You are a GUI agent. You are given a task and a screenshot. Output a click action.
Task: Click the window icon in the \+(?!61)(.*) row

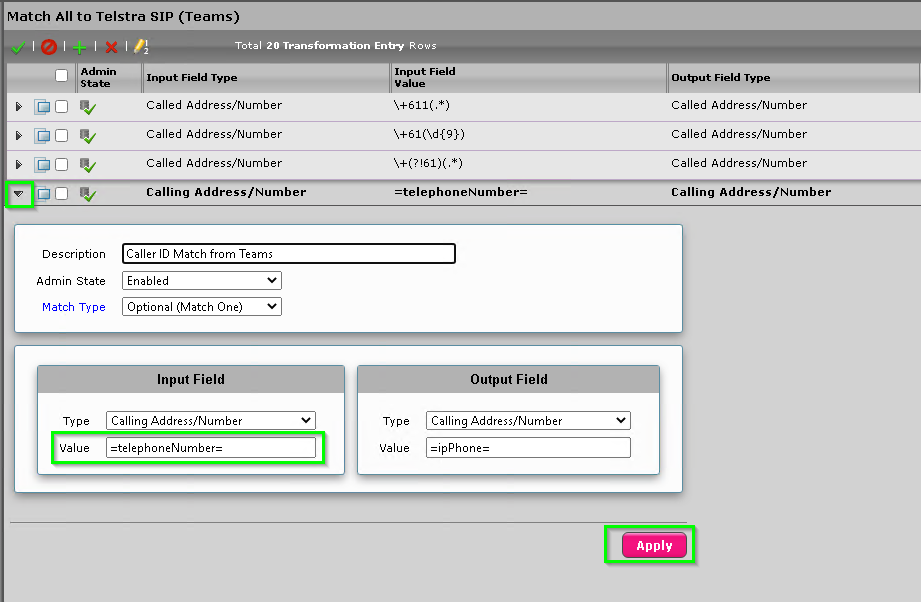(42, 164)
